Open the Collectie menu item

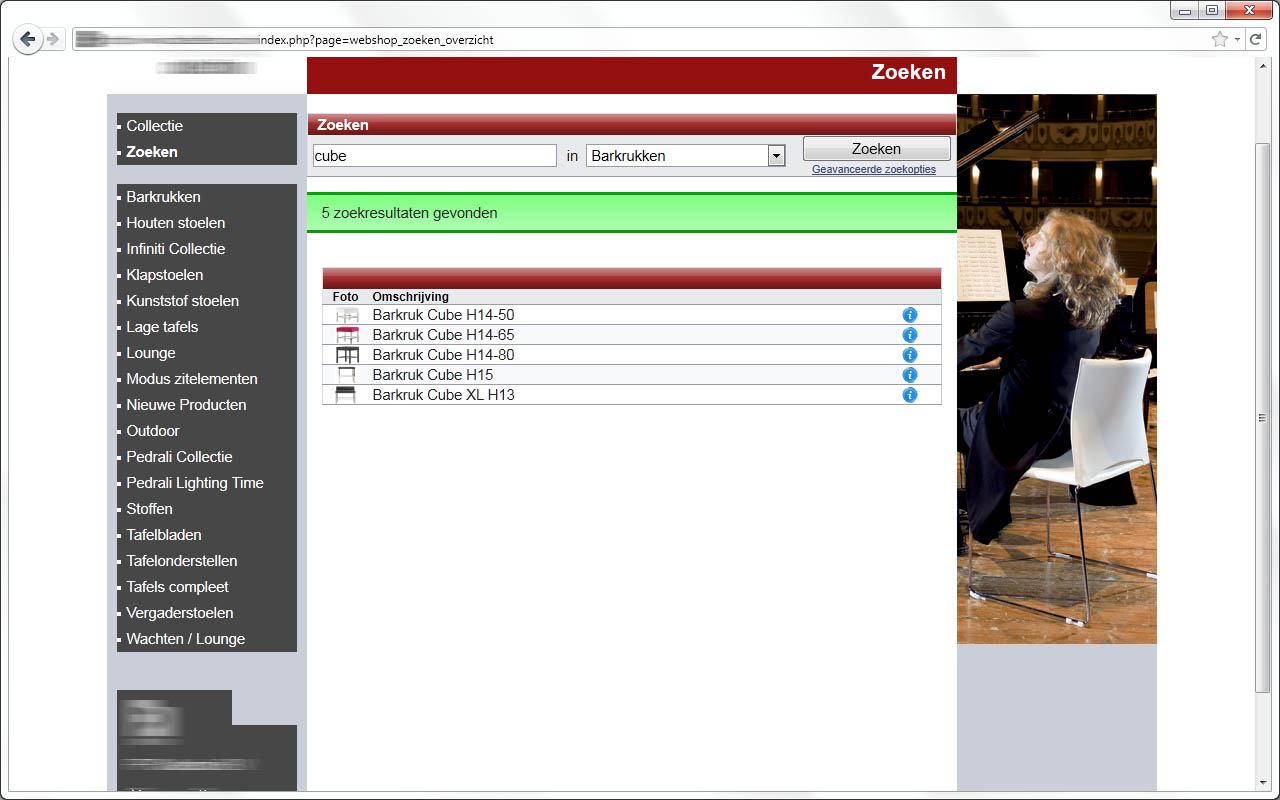click(154, 126)
